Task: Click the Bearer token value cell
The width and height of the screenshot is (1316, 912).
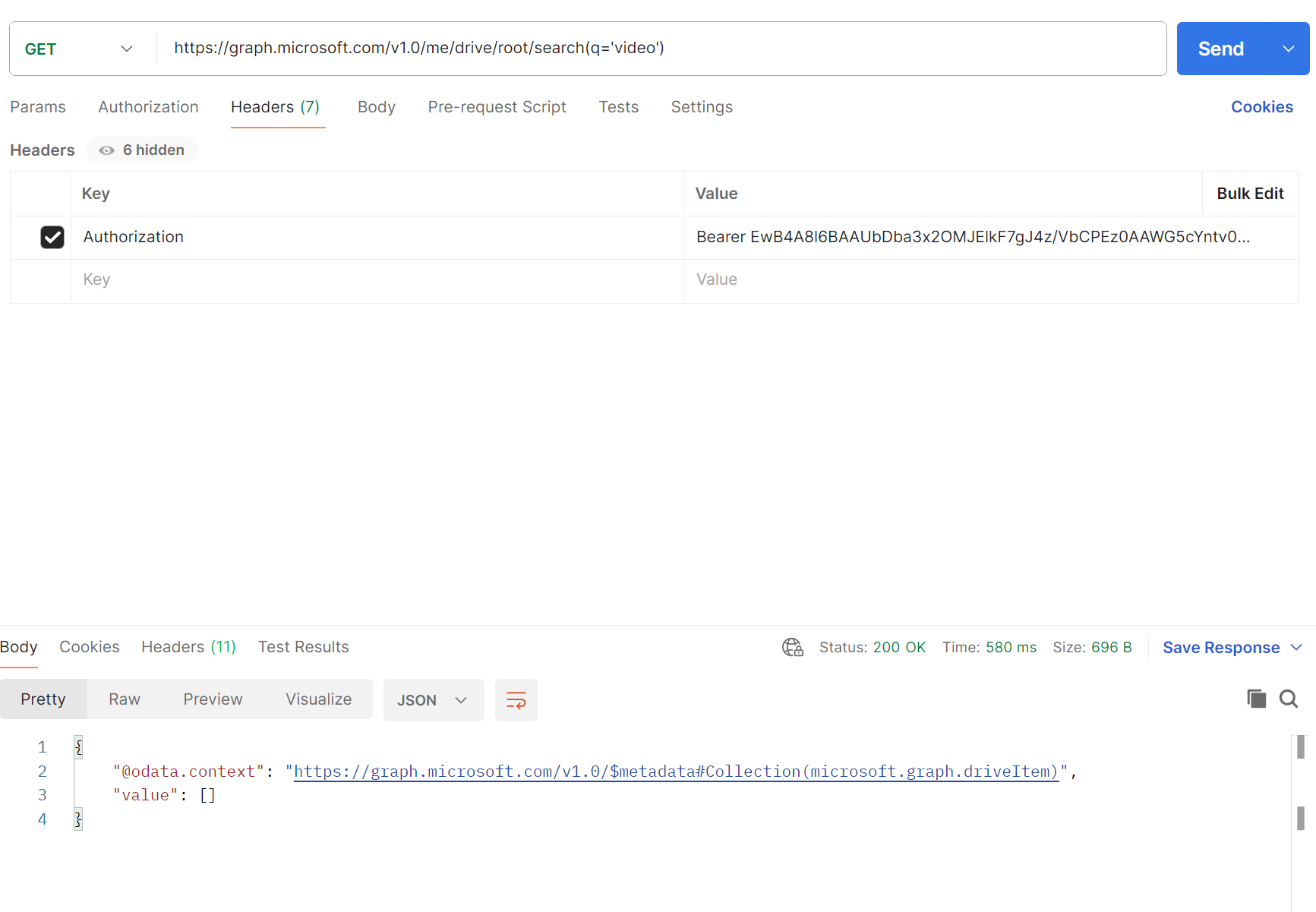Action: click(991, 237)
